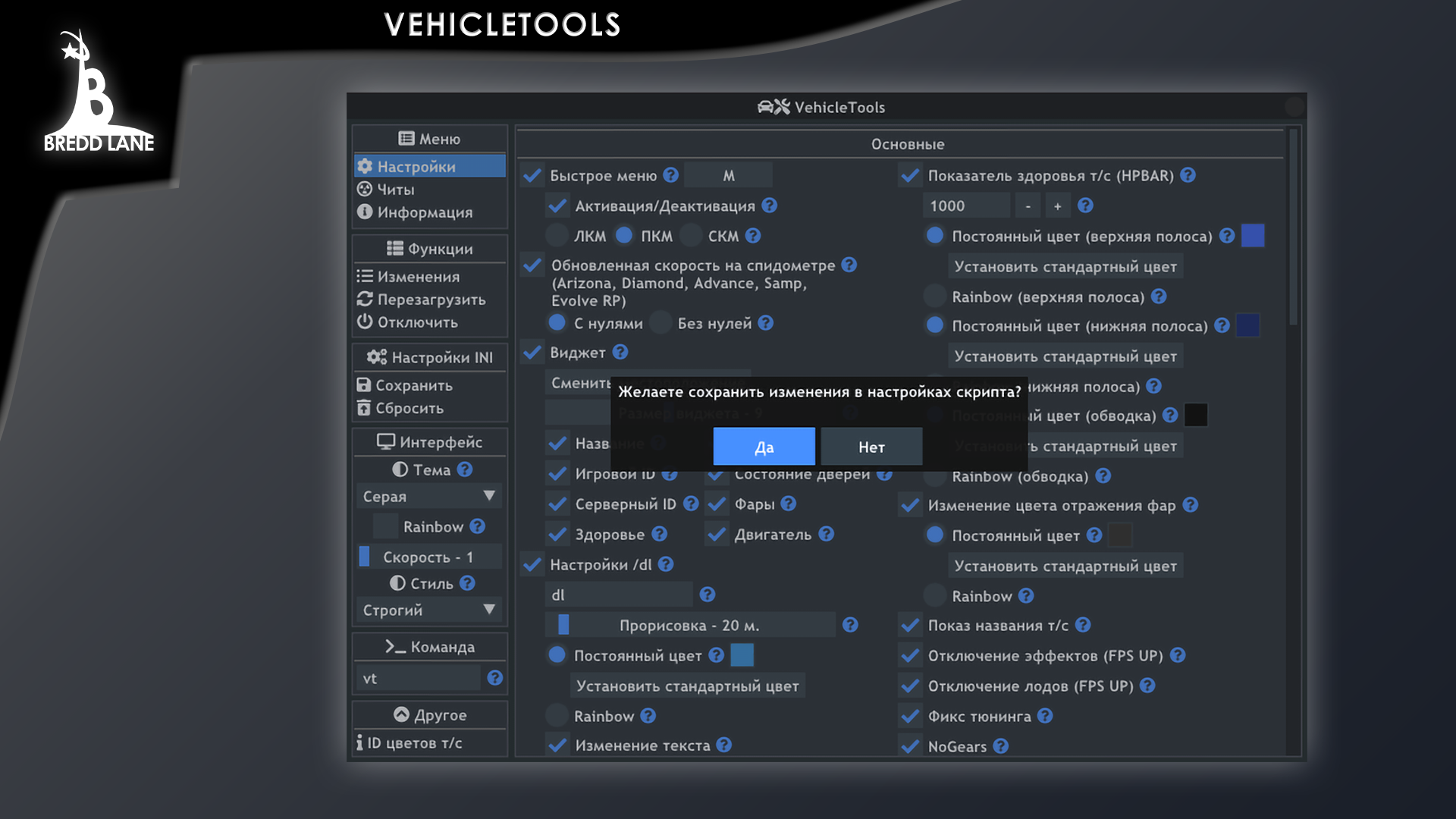This screenshot has height=819, width=1456.
Task: Click Отключить function
Action: [430, 322]
